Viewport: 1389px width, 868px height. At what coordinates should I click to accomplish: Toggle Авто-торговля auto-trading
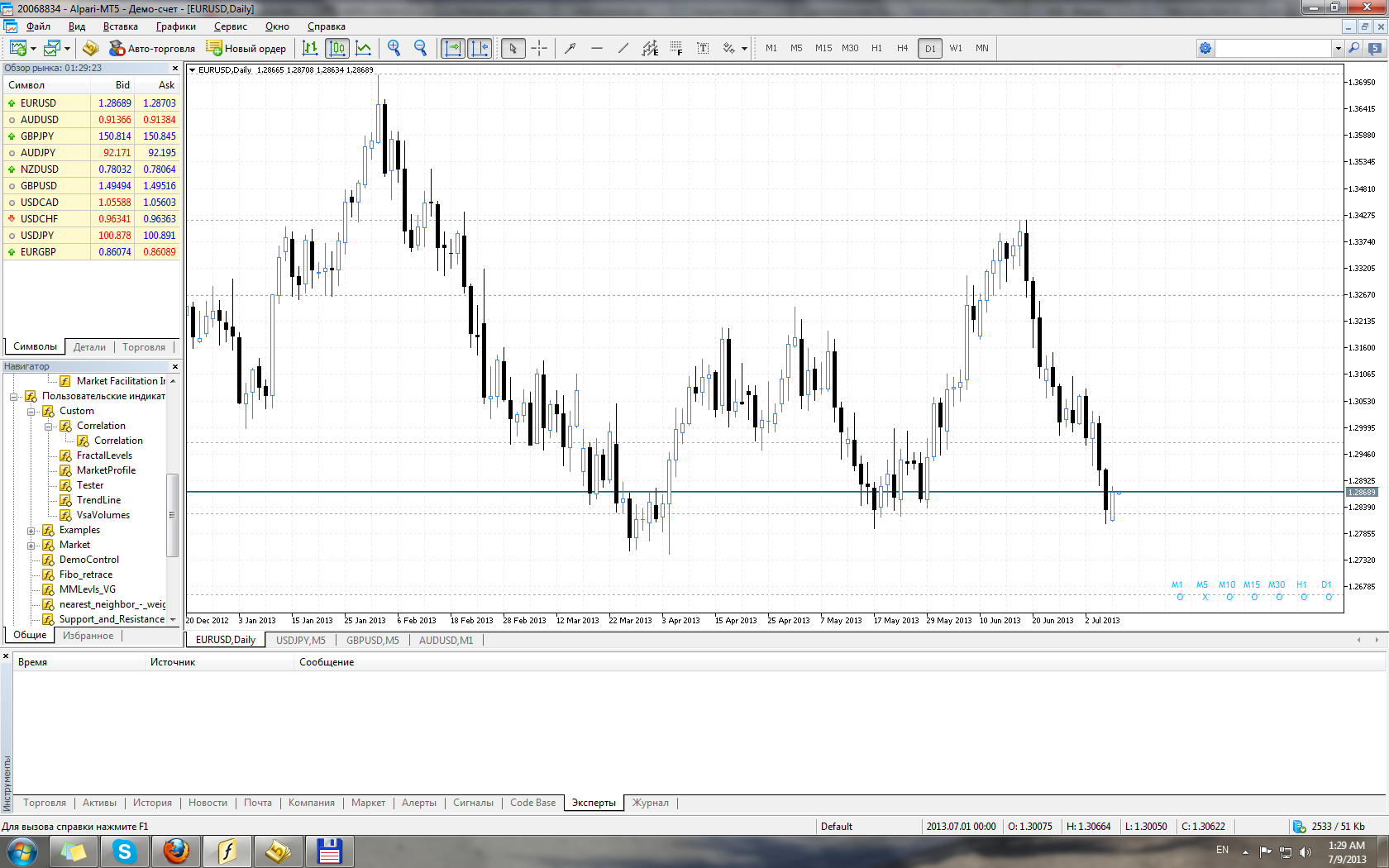(x=152, y=48)
